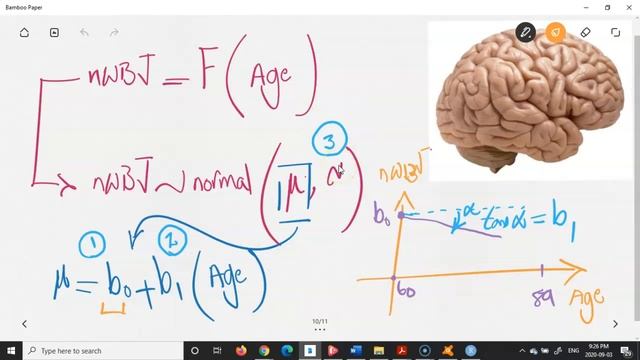Open the Windows Start menu
The height and width of the screenshot is (360, 640).
[11, 351]
